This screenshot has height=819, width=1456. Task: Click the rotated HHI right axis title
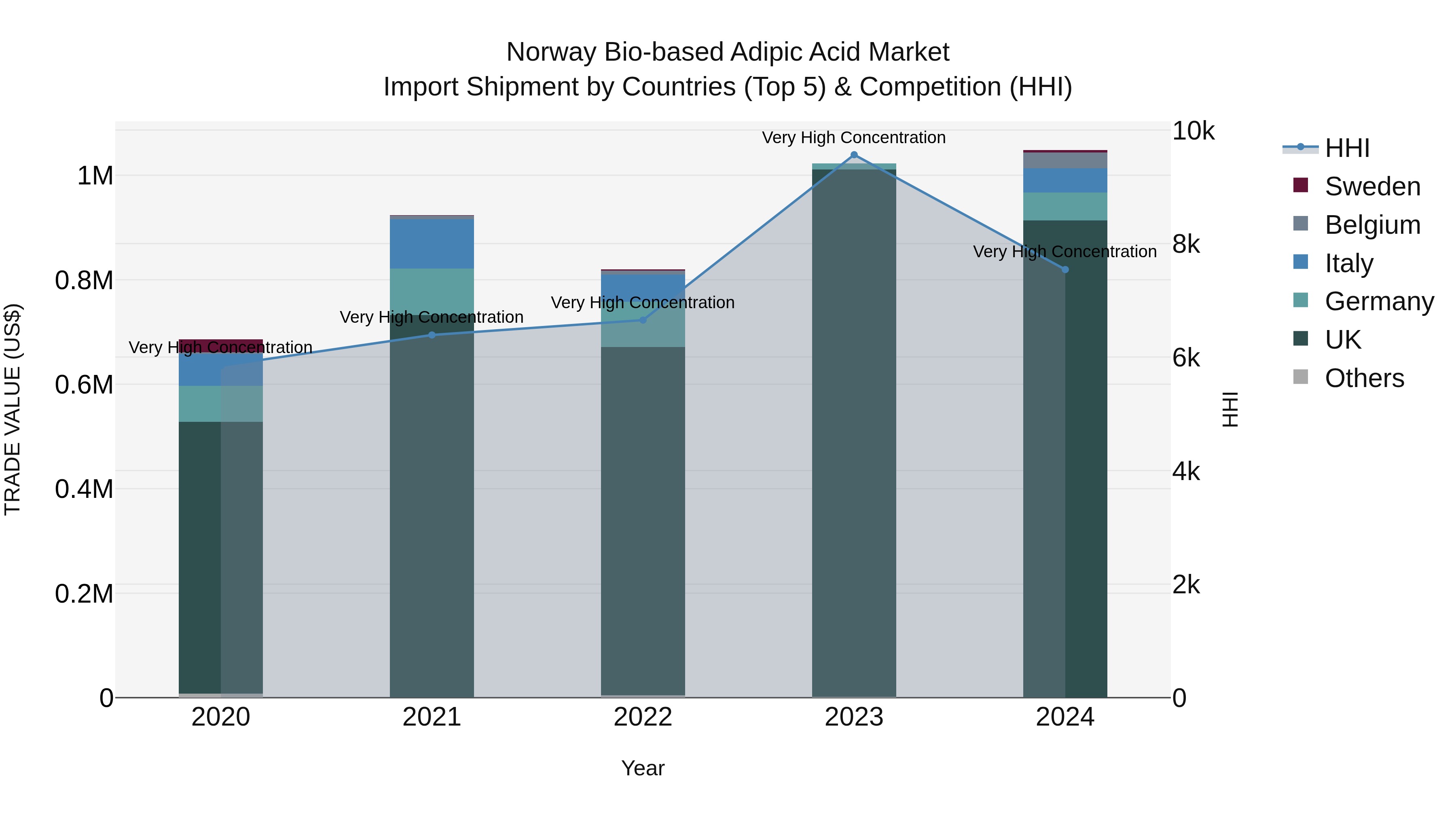[x=1230, y=409]
